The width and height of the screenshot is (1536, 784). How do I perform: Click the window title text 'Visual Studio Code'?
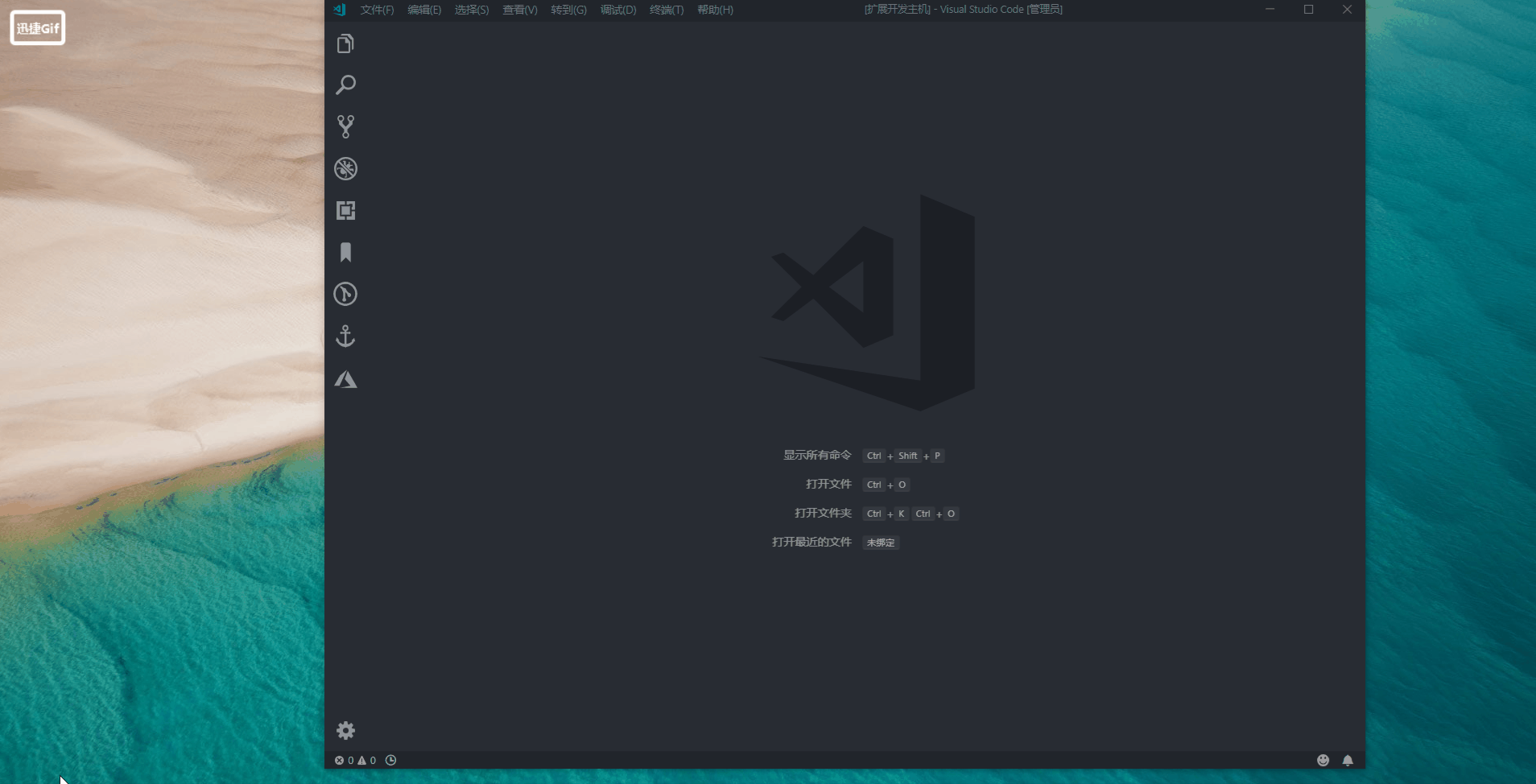[982, 10]
